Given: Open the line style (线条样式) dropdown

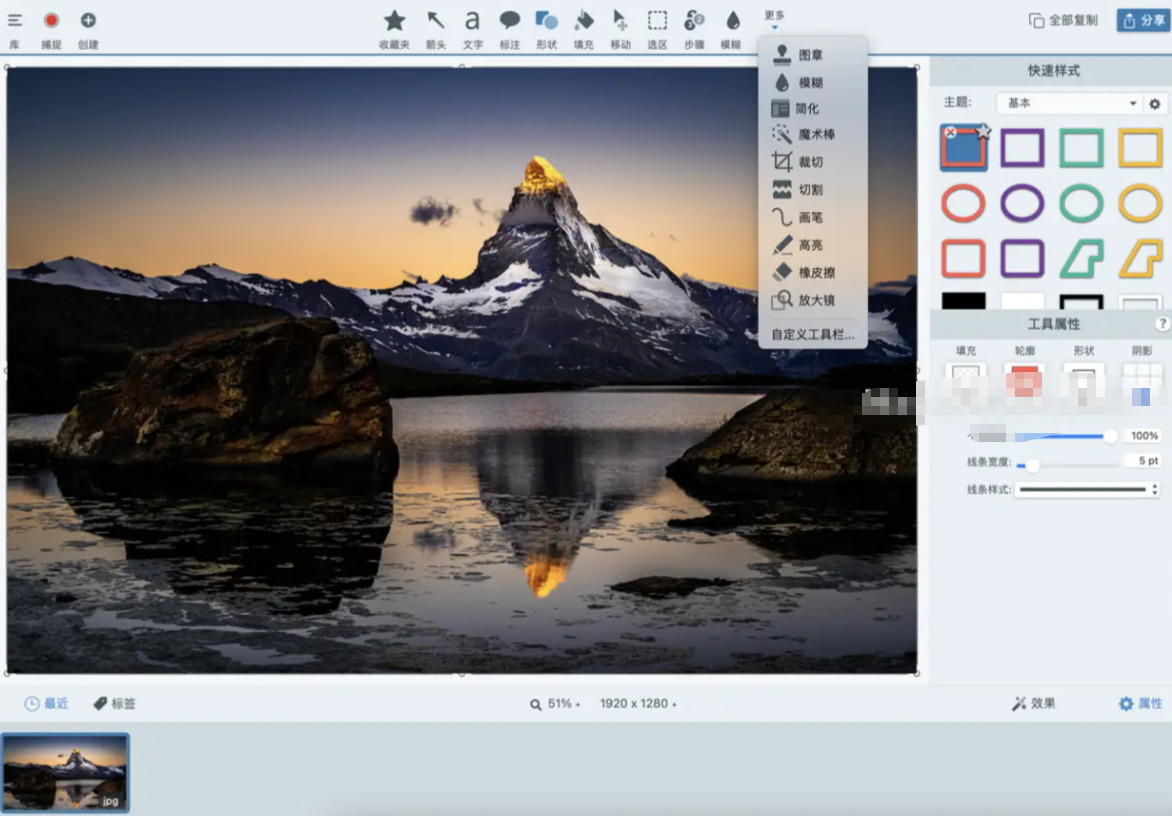Looking at the screenshot, I should 1088,489.
